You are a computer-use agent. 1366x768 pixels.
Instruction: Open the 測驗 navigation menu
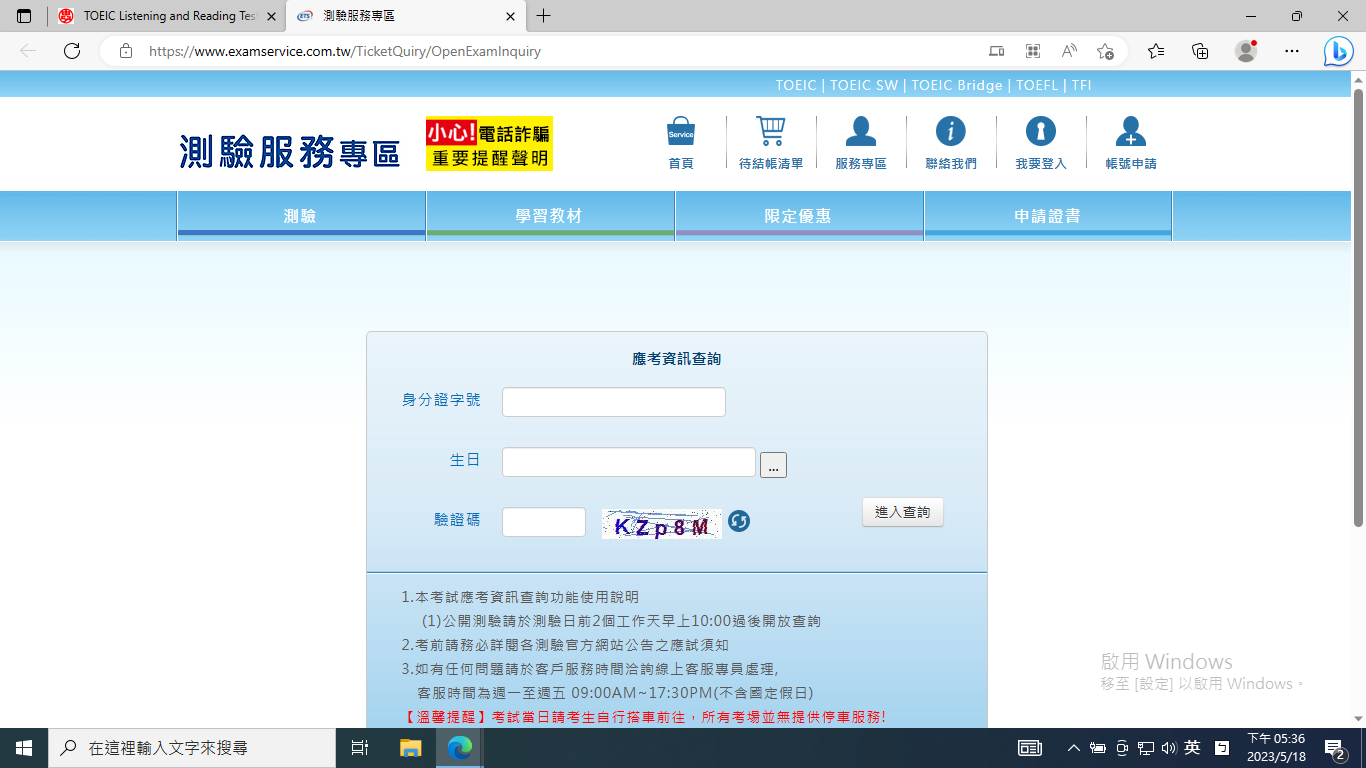[301, 215]
